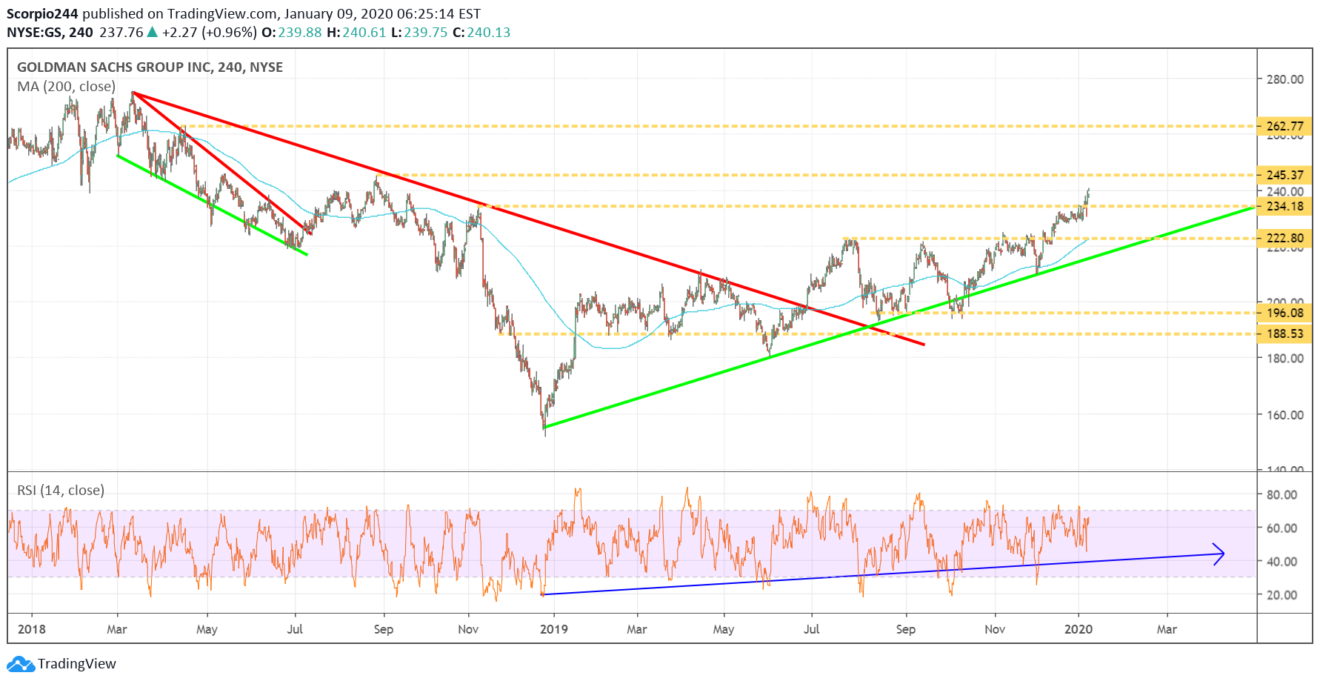Image resolution: width=1320 pixels, height=684 pixels.
Task: Click the 160.00 price axis value
Action: 1284,414
